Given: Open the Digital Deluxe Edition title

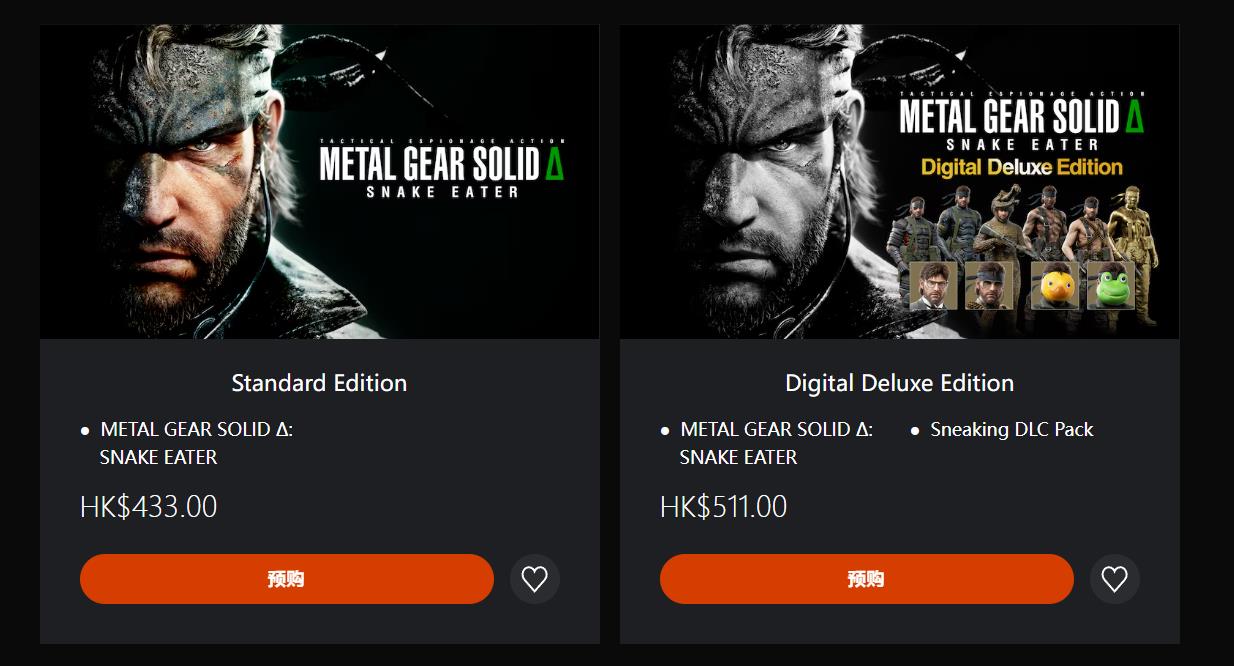Looking at the screenshot, I should tap(899, 383).
